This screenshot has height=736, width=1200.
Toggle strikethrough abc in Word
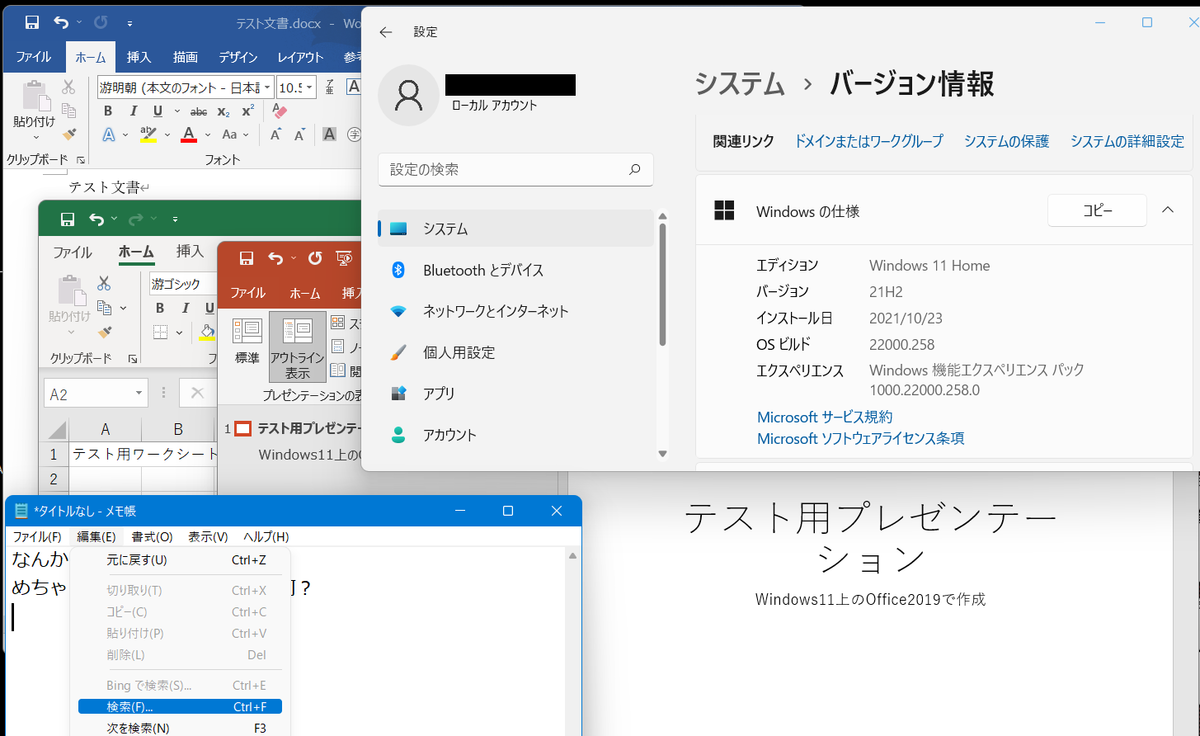point(199,111)
